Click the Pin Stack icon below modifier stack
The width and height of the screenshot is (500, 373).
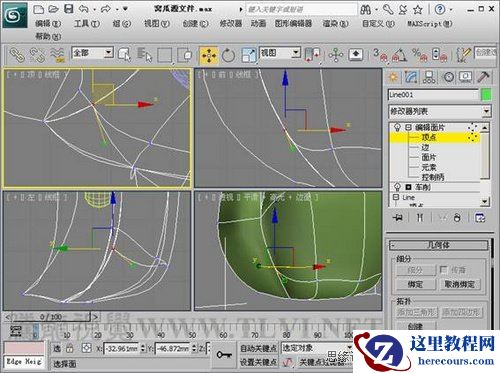(398, 218)
